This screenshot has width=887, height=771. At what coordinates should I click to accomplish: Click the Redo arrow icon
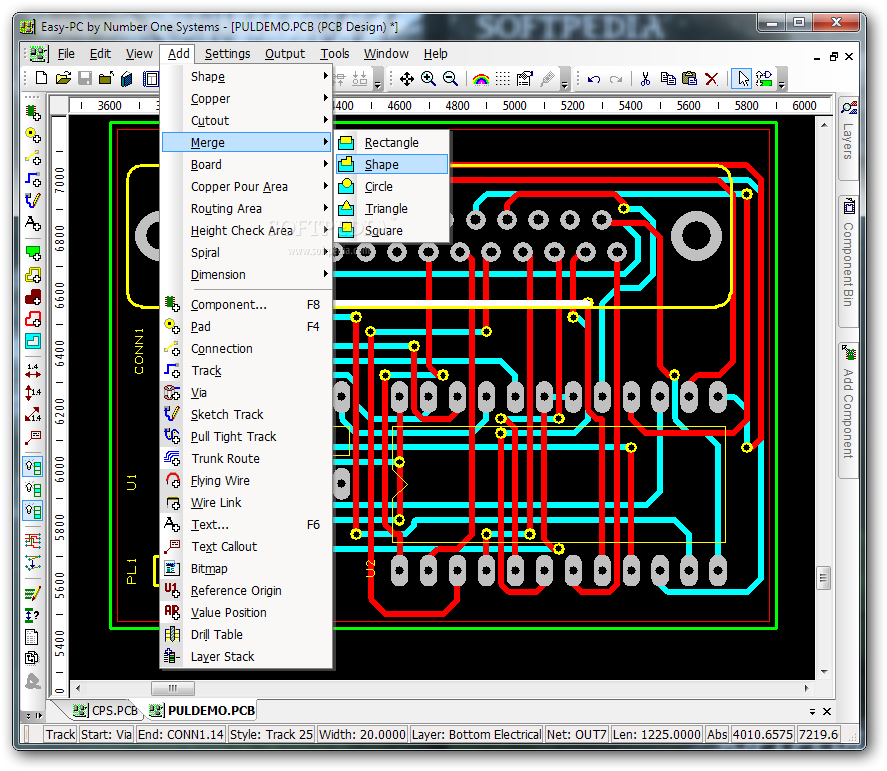click(x=615, y=79)
